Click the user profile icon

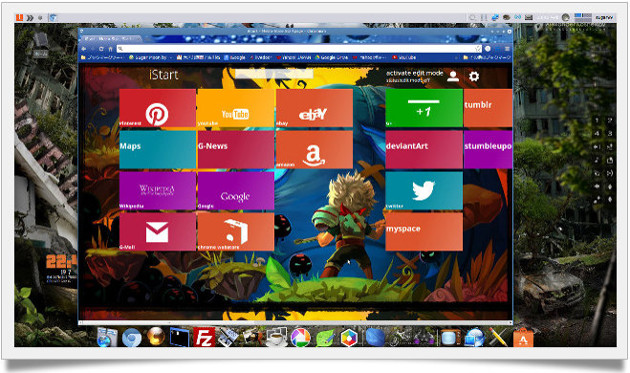point(453,76)
